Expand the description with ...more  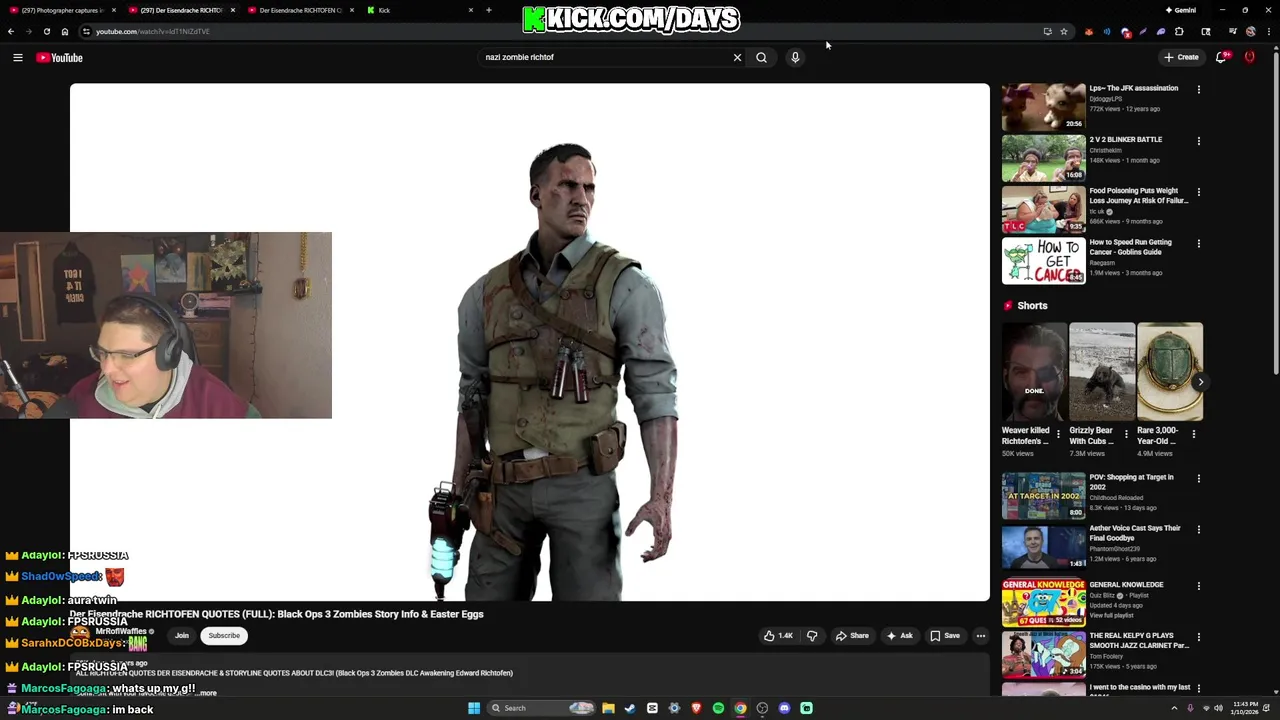pyautogui.click(x=206, y=693)
